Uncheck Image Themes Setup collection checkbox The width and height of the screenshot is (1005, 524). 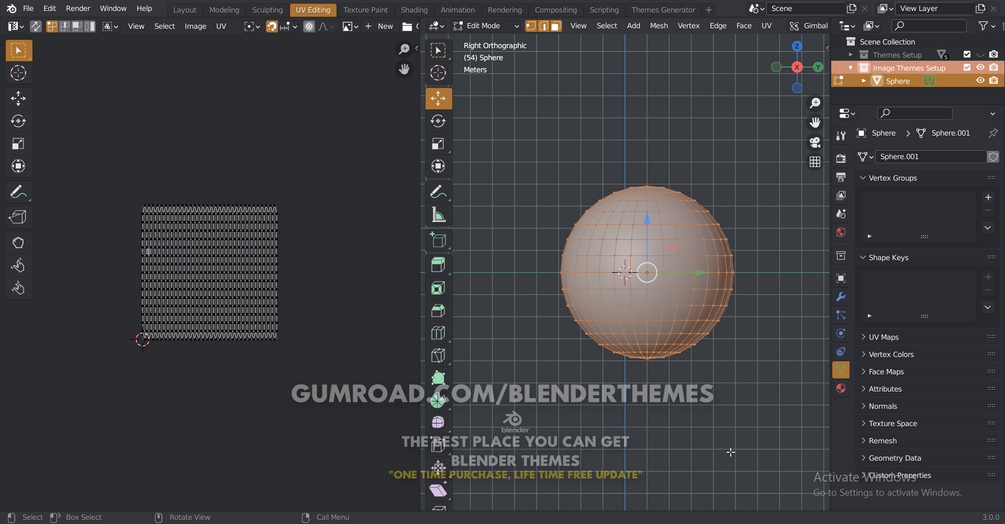click(967, 68)
